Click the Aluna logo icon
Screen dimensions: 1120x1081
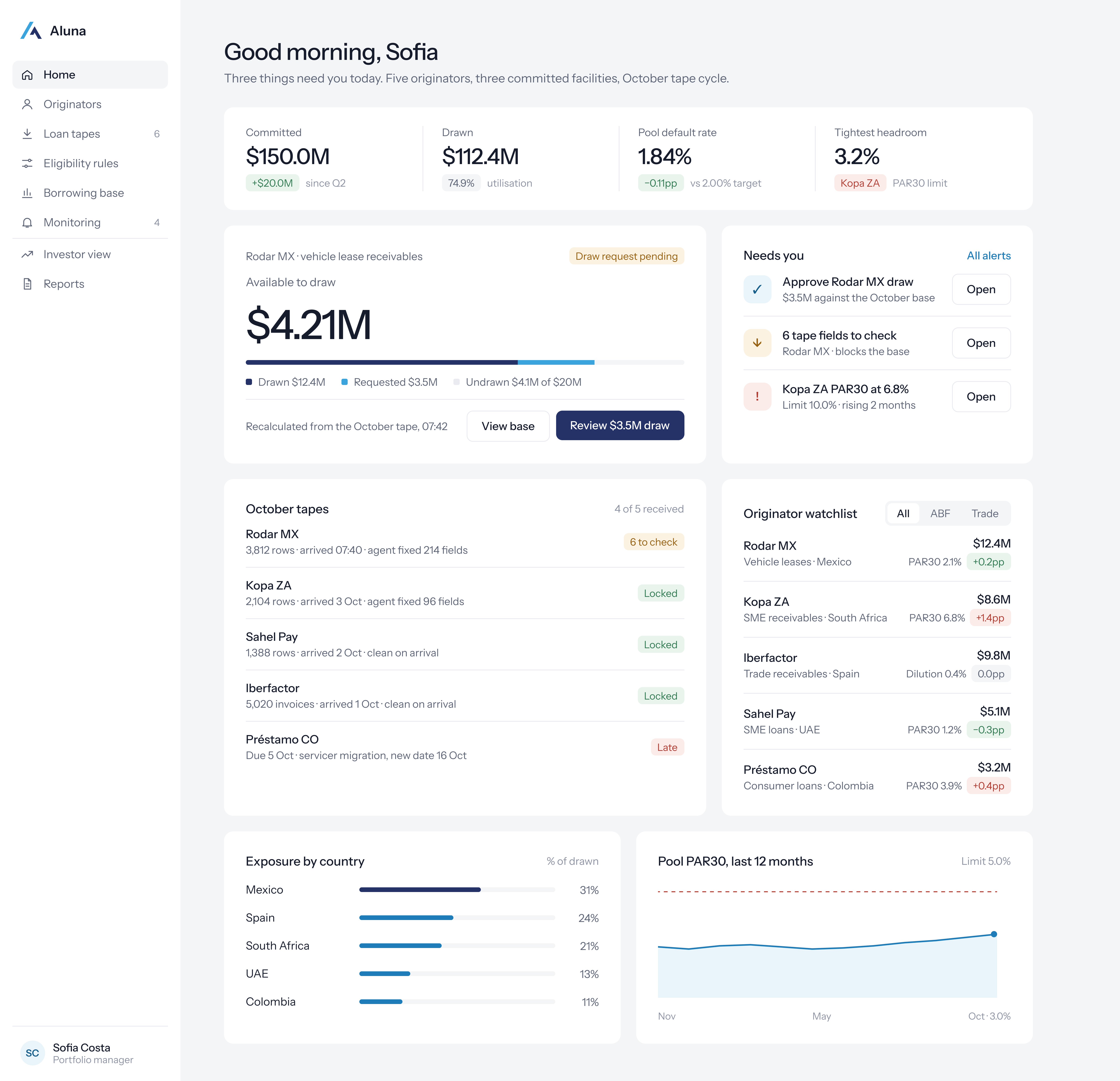(x=31, y=31)
